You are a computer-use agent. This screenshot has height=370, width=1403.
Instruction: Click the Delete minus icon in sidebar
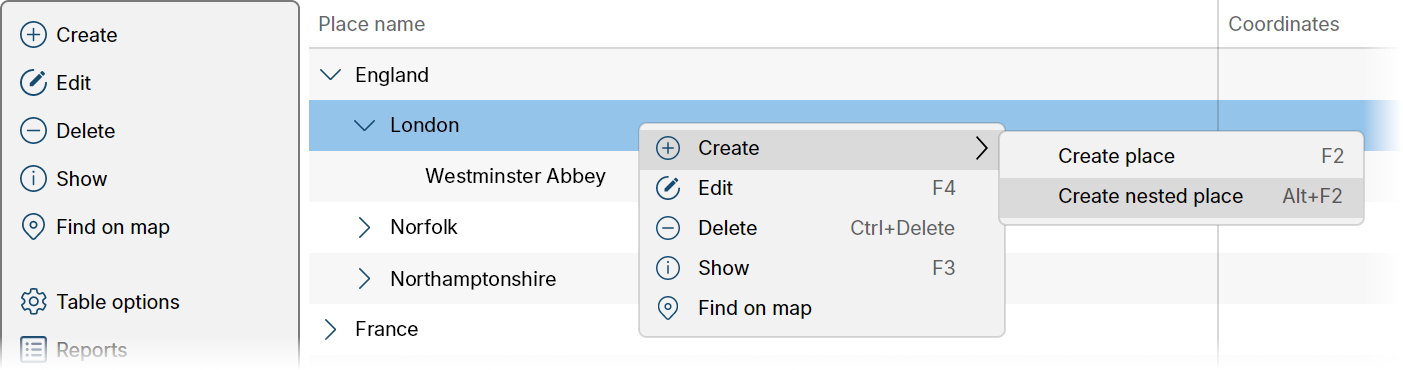tap(34, 131)
